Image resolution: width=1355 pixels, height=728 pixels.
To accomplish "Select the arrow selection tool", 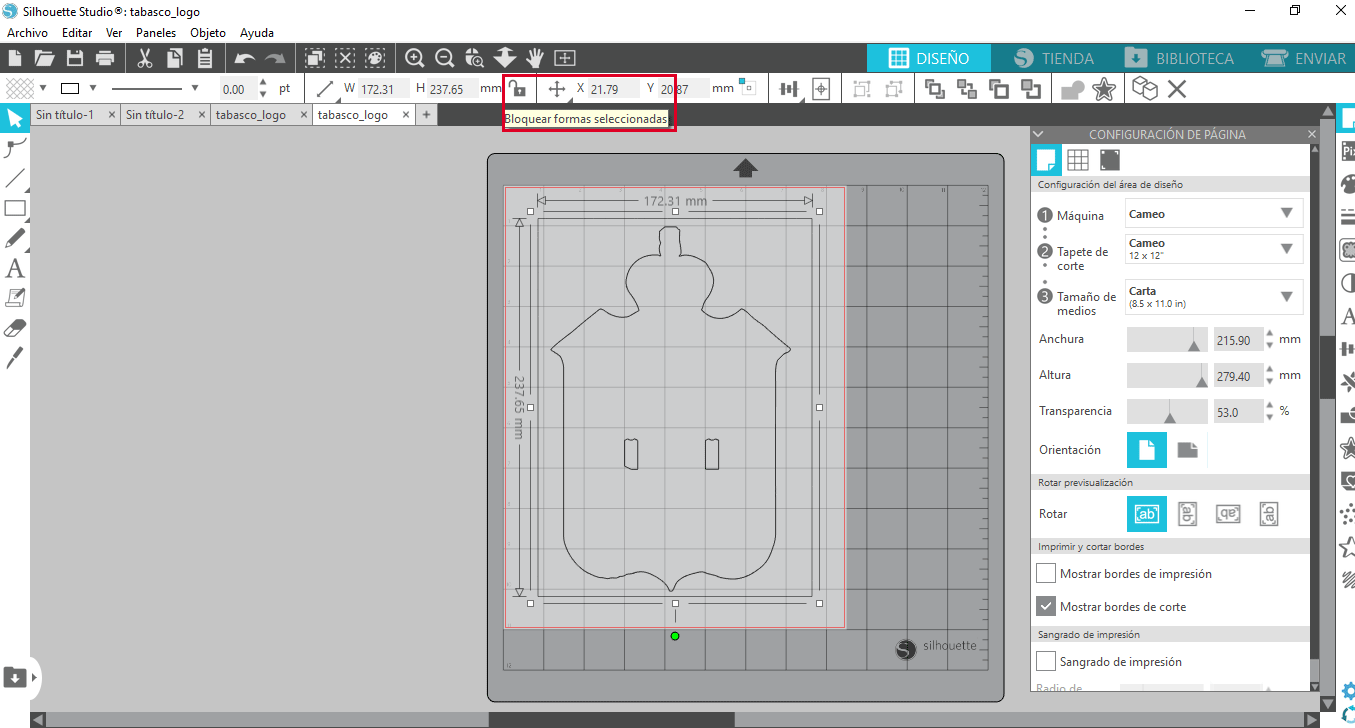I will [15, 119].
